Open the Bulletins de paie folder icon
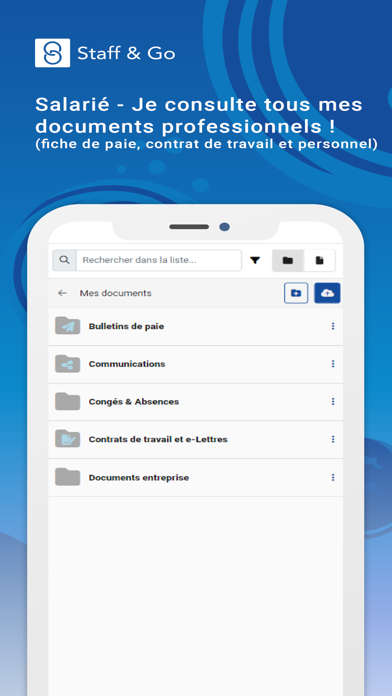 [x=67, y=326]
